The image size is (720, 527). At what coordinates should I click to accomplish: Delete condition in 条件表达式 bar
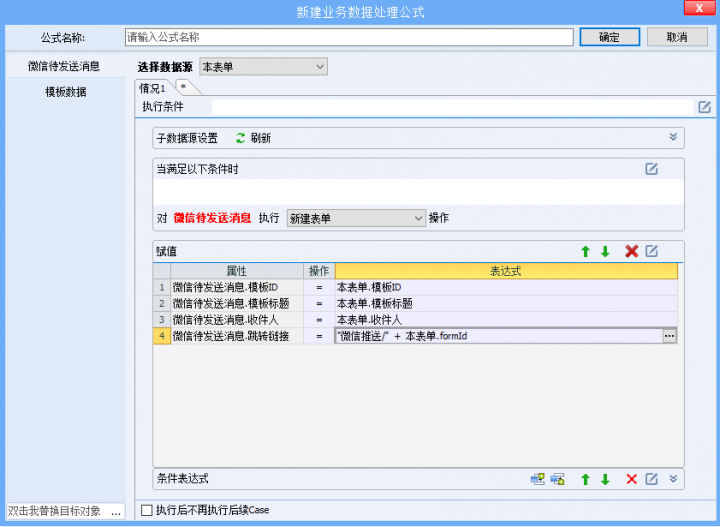tap(631, 479)
